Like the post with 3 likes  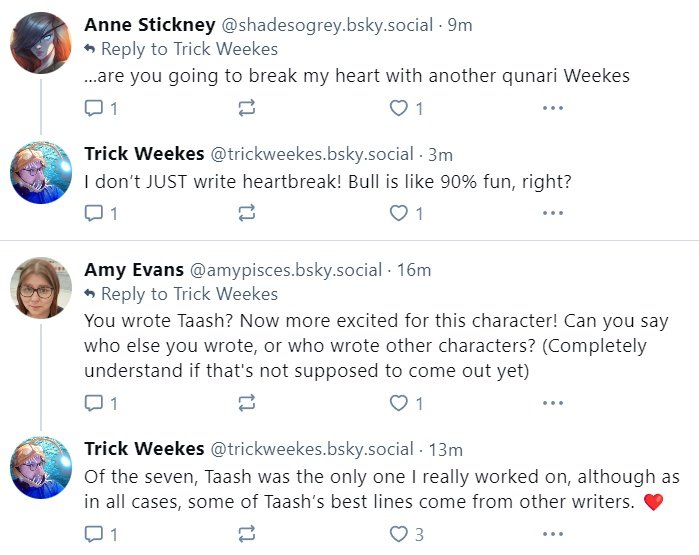(x=399, y=535)
